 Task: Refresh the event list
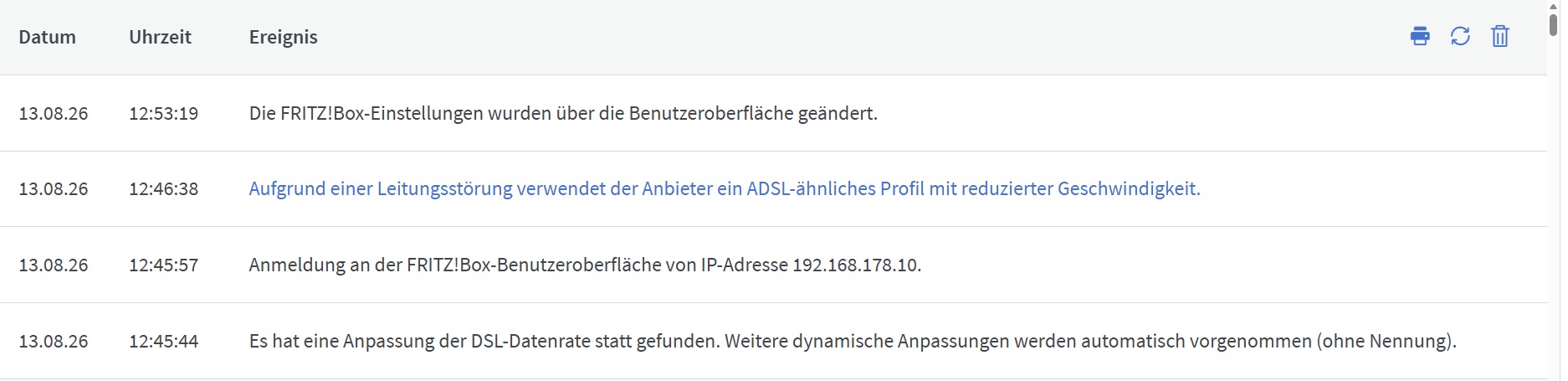[1460, 37]
